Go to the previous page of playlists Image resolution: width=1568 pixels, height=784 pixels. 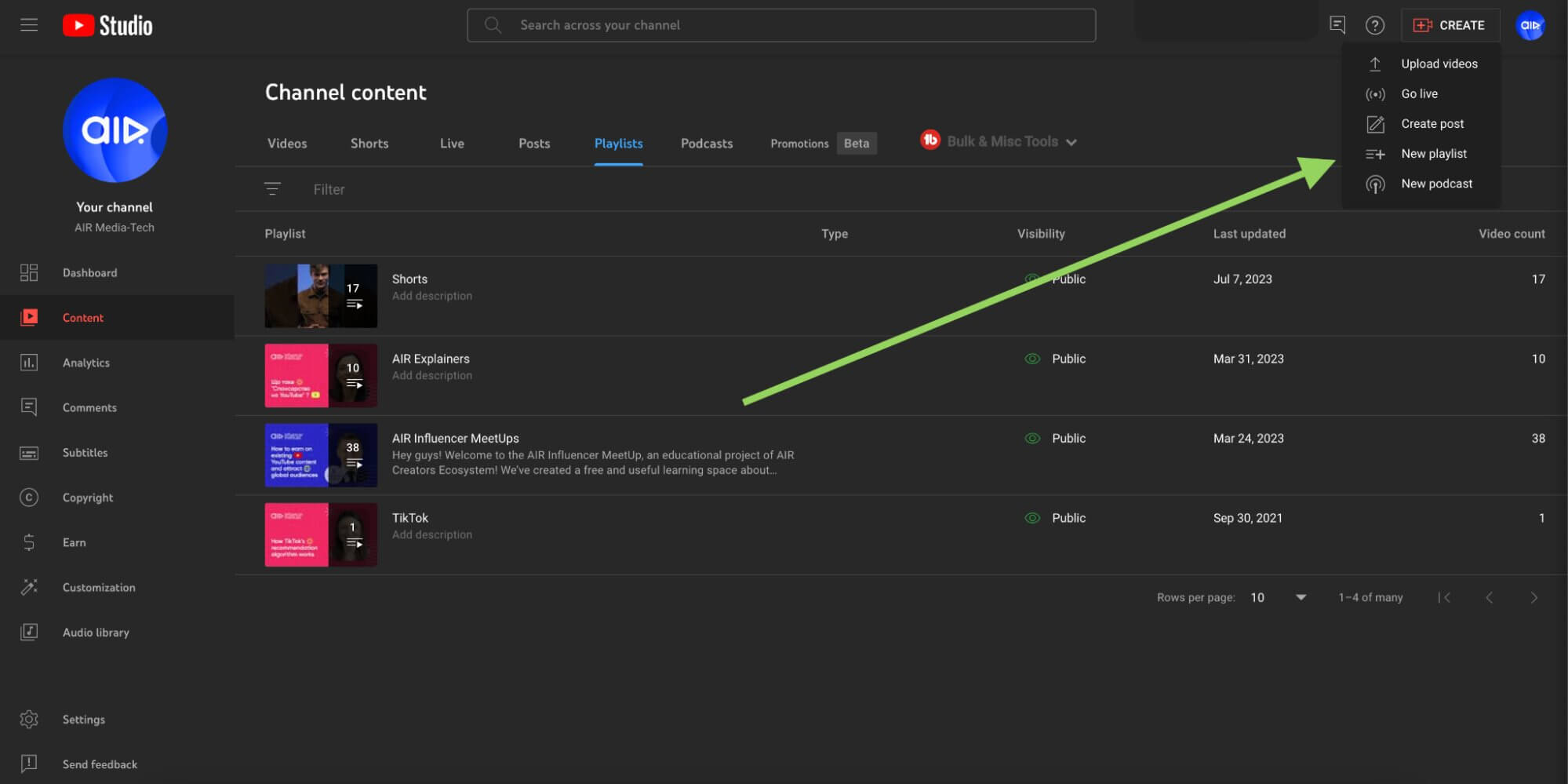pos(1489,597)
